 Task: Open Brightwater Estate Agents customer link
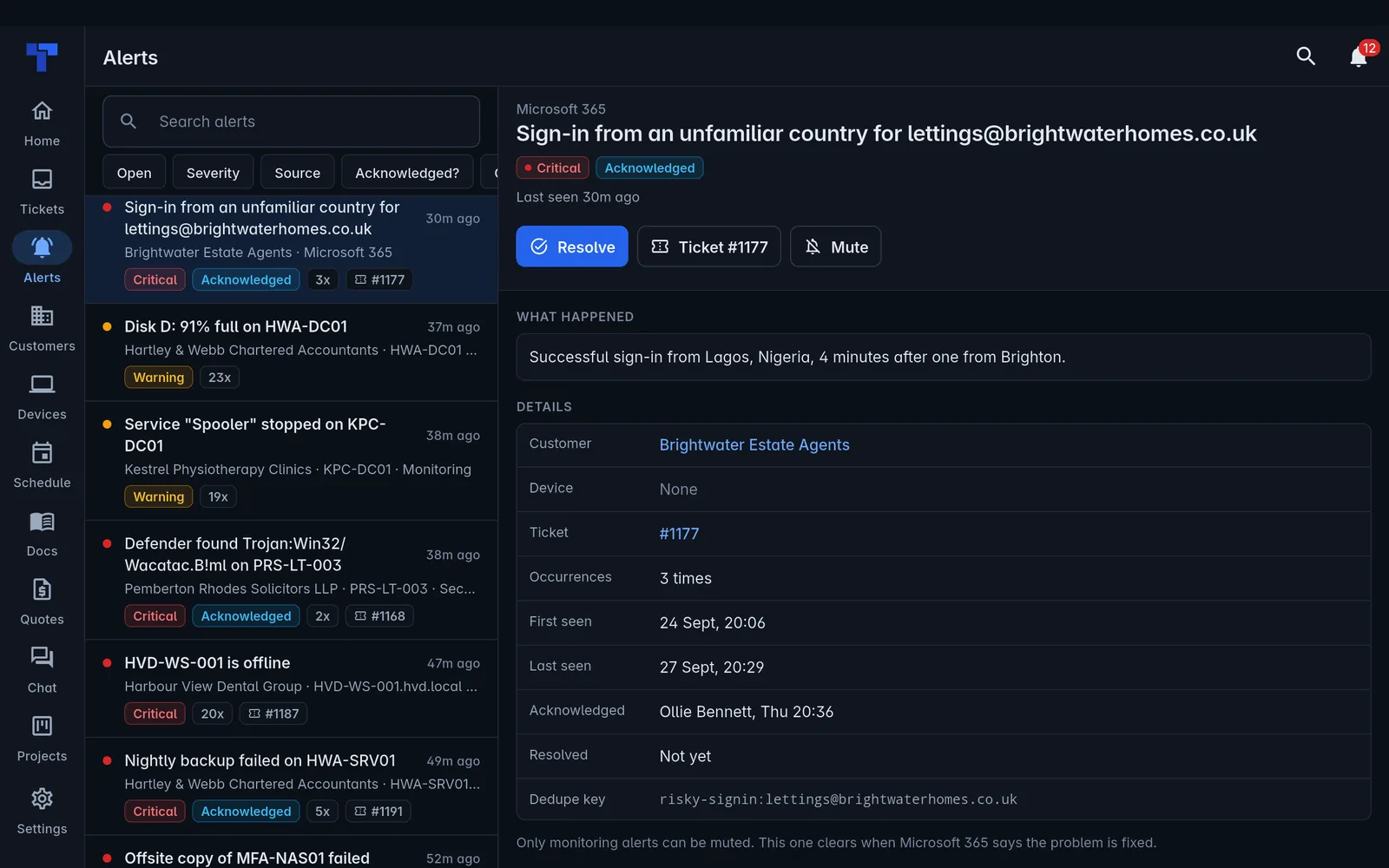pyautogui.click(x=754, y=444)
